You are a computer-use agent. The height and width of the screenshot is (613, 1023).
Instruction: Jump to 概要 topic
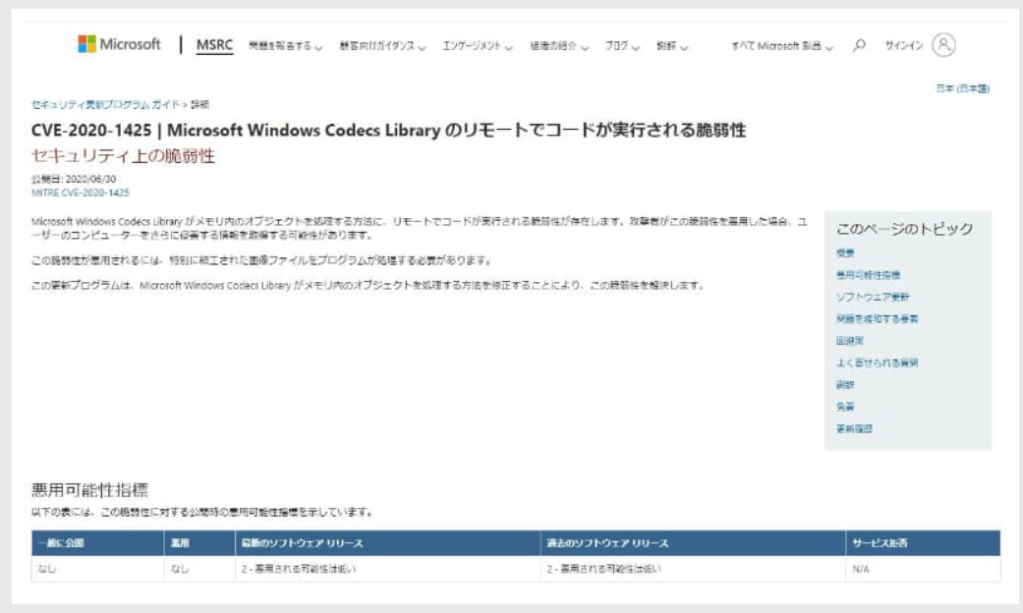pyautogui.click(x=845, y=253)
